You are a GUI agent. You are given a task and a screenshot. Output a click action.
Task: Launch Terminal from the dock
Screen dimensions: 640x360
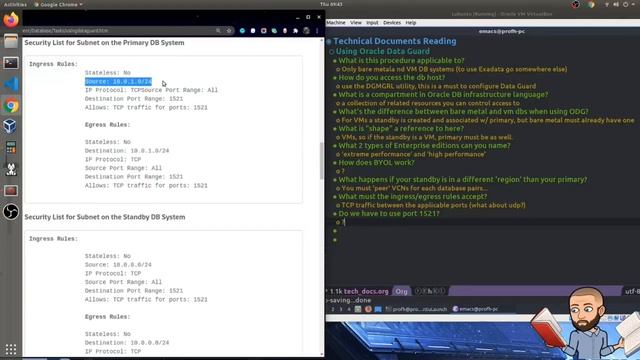point(11,63)
